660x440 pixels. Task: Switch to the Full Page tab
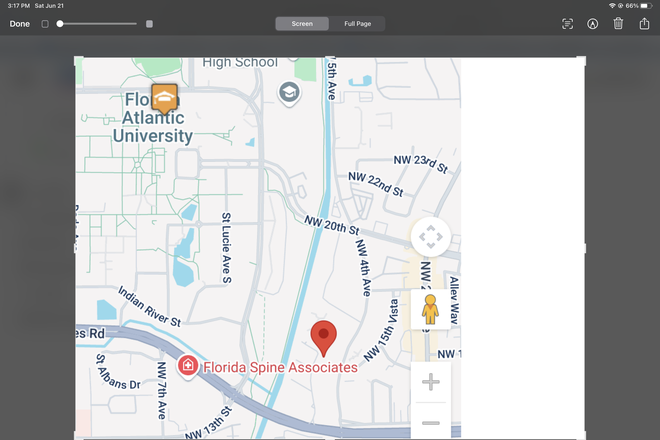(x=357, y=24)
